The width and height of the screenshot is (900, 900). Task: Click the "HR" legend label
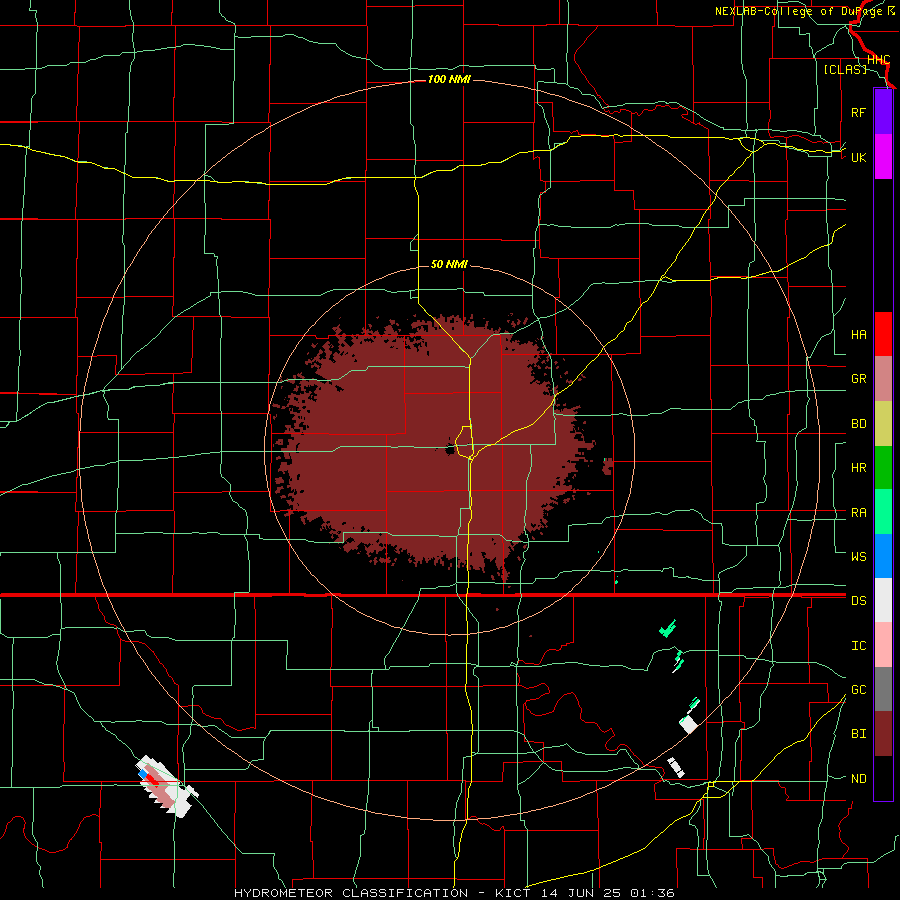[x=858, y=468]
